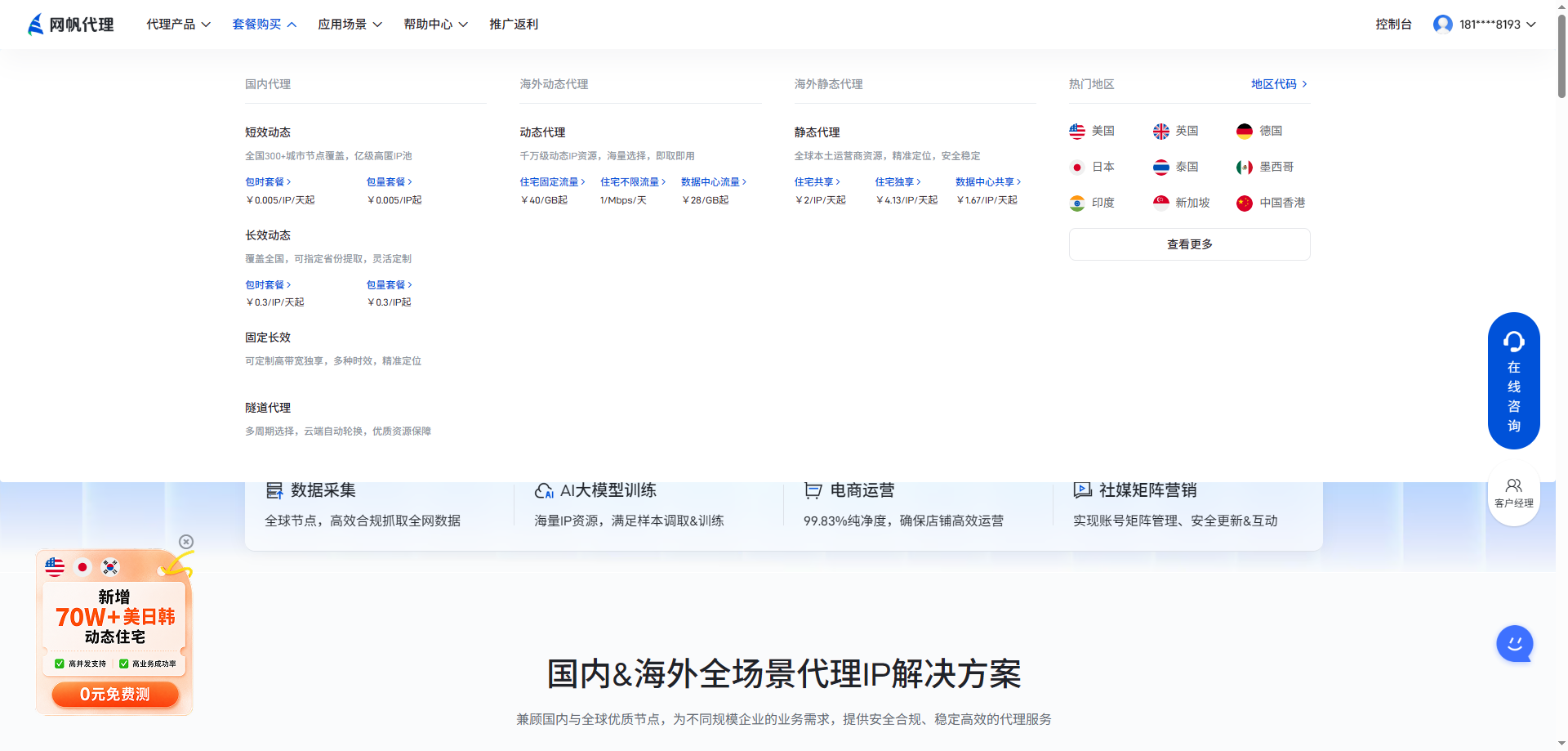
Task: Select the 印度 flag icon
Action: coord(1077,203)
